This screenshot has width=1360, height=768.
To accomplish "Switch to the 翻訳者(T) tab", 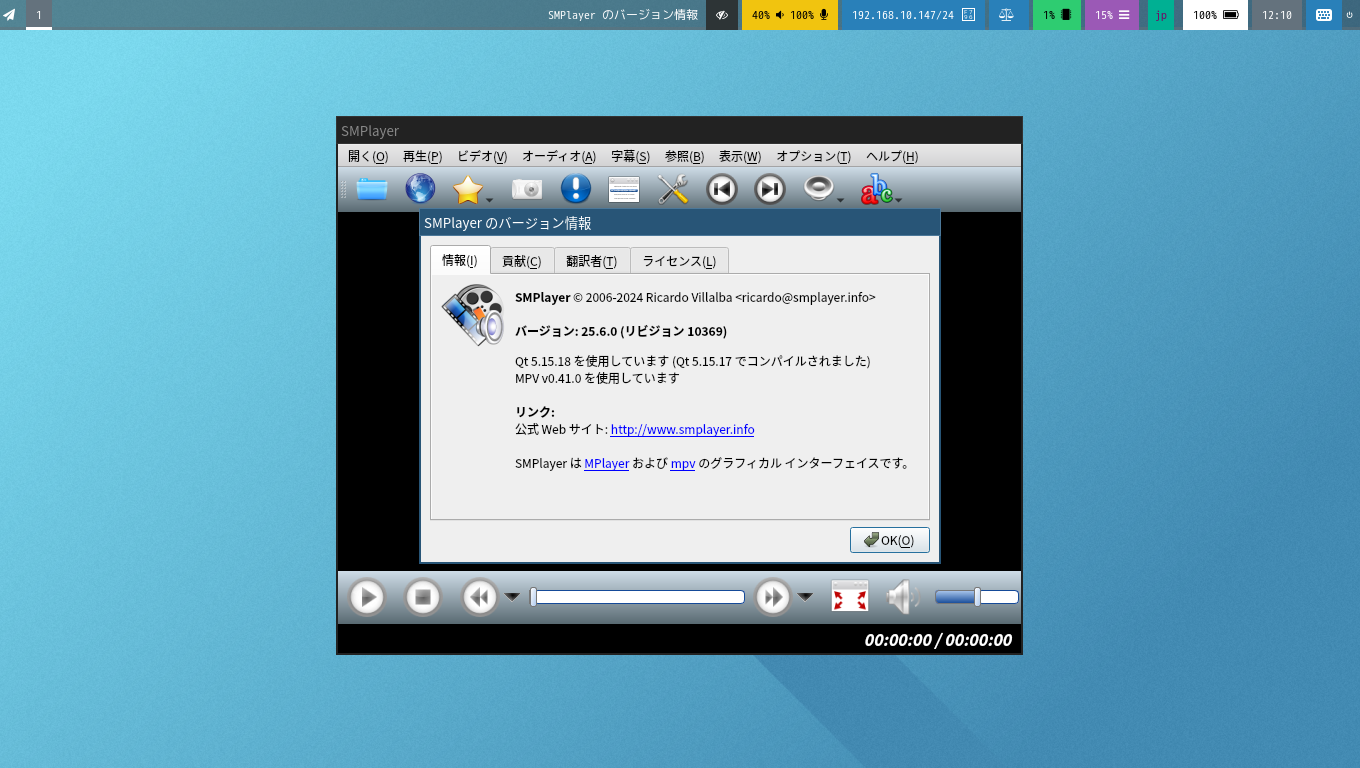I will [x=592, y=261].
